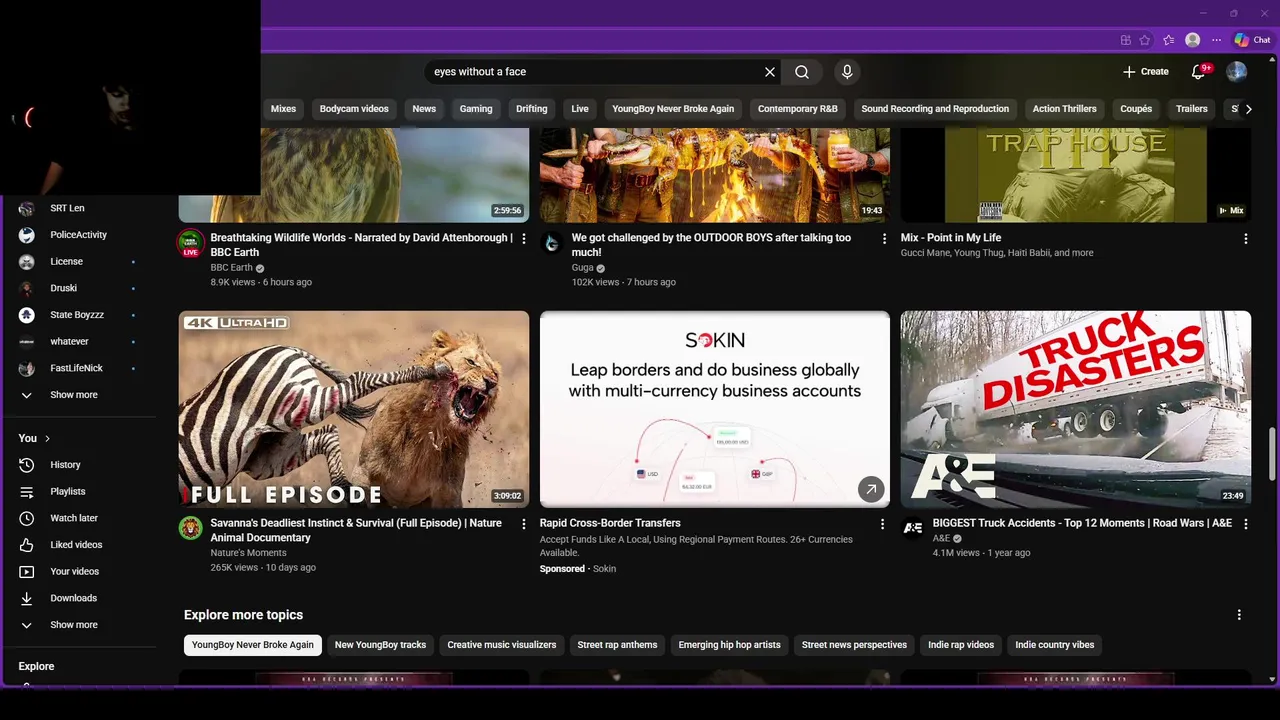
Task: Select the Mixes filter chip
Action: click(x=283, y=109)
